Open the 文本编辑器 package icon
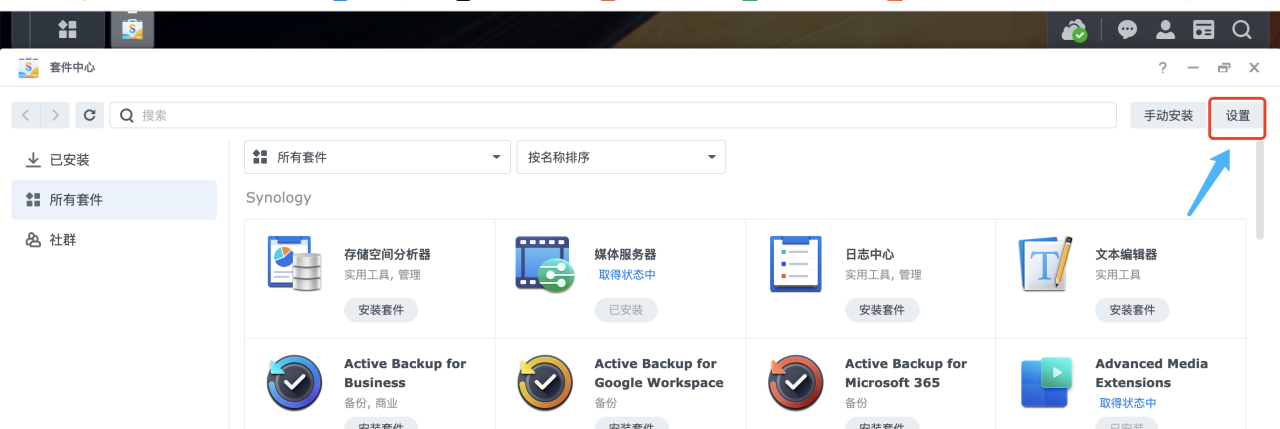The height and width of the screenshot is (429, 1280). (x=1045, y=264)
